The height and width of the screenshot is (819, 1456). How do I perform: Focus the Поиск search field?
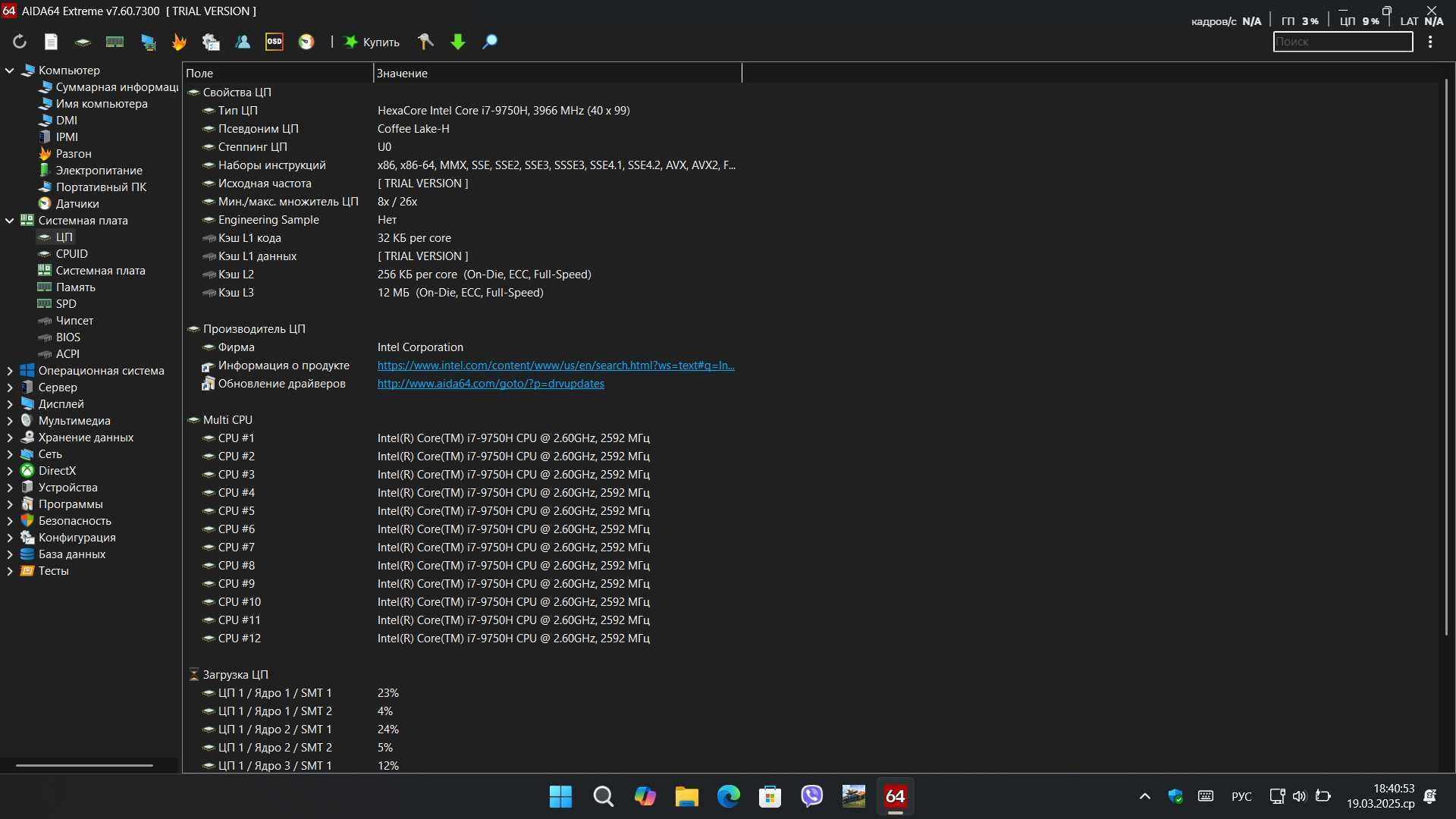point(1343,42)
